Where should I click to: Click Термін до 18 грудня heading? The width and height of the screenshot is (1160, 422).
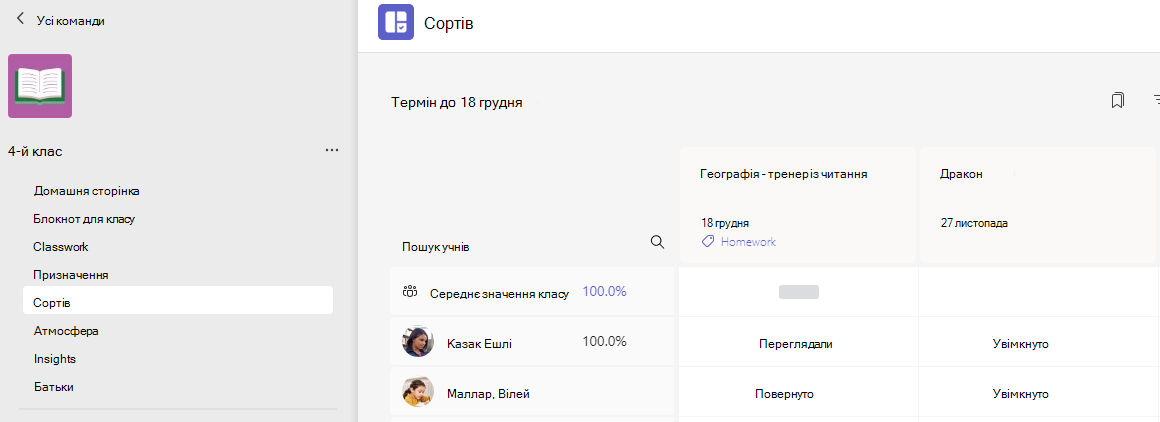click(x=456, y=103)
